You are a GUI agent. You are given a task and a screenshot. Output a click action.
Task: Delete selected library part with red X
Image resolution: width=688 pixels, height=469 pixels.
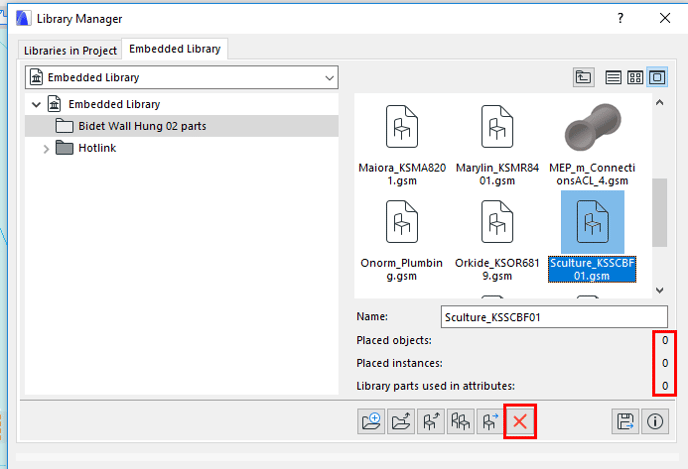coord(520,422)
